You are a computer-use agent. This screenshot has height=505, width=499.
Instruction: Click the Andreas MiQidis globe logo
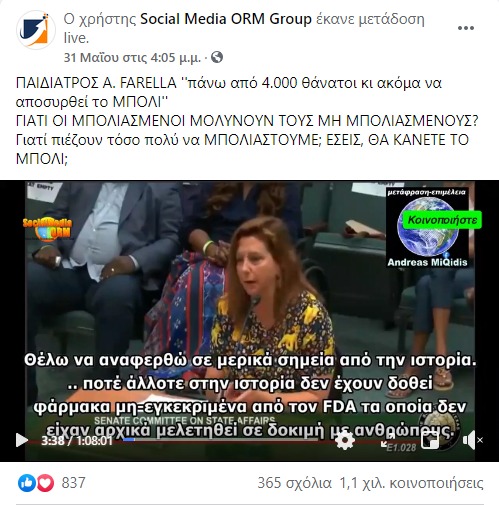[428, 227]
